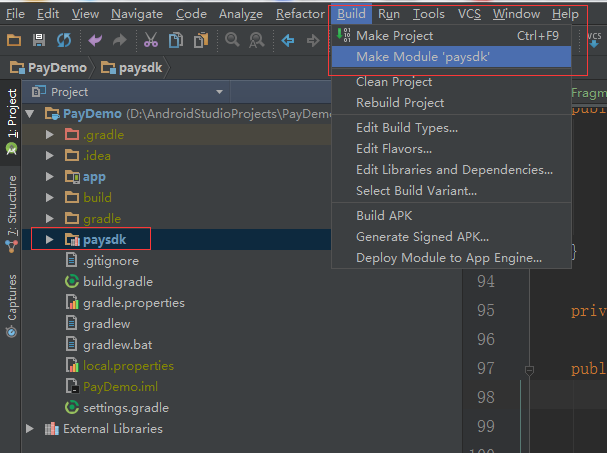Click the Paste toolbar icon

[201, 40]
